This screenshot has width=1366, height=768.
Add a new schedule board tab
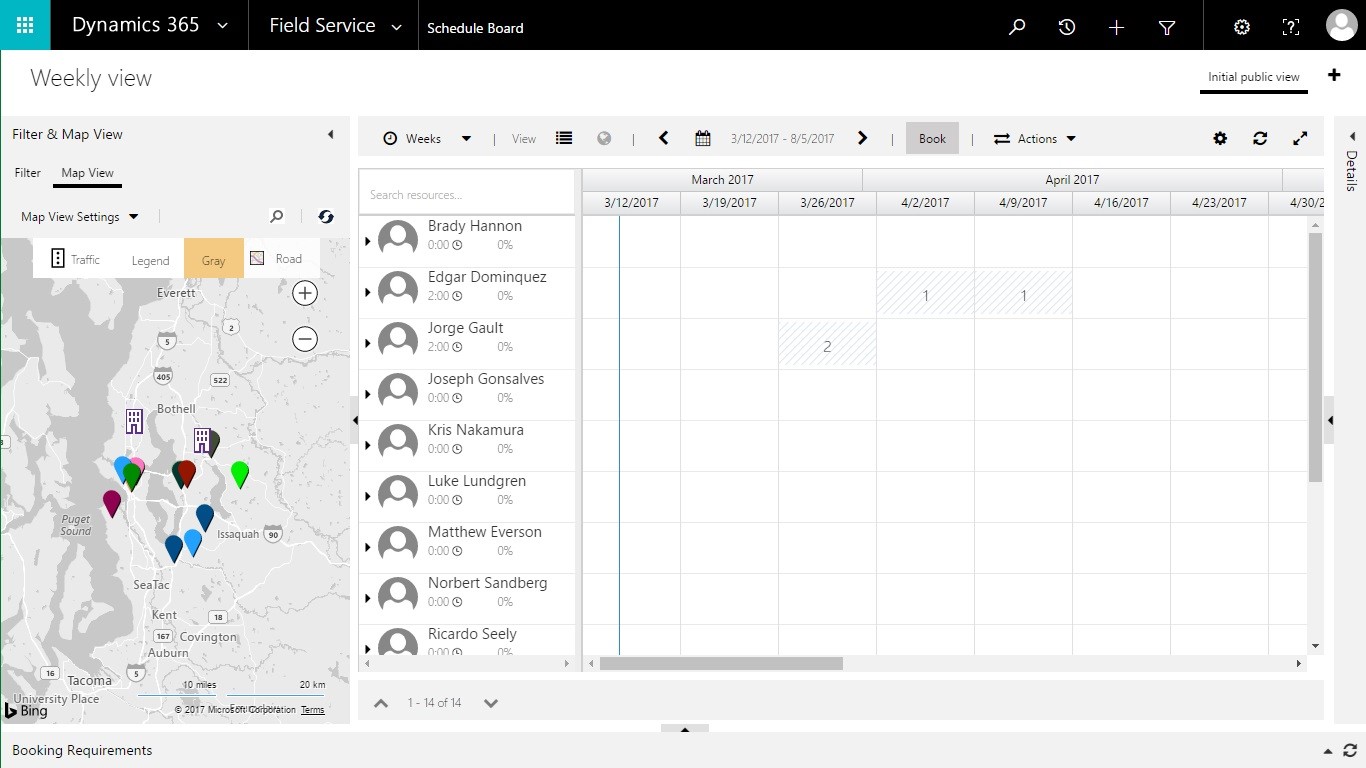[x=1334, y=76]
